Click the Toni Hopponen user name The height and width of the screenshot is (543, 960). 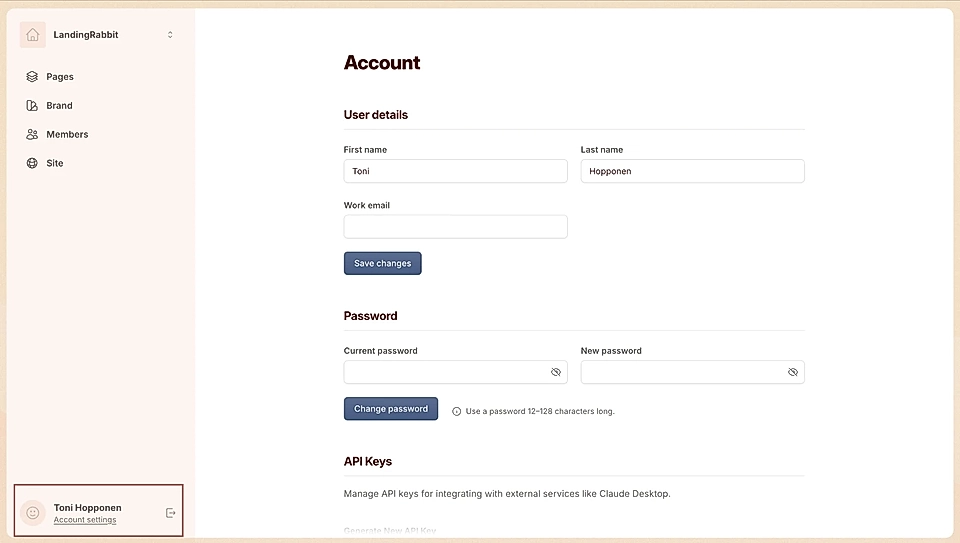(x=88, y=507)
